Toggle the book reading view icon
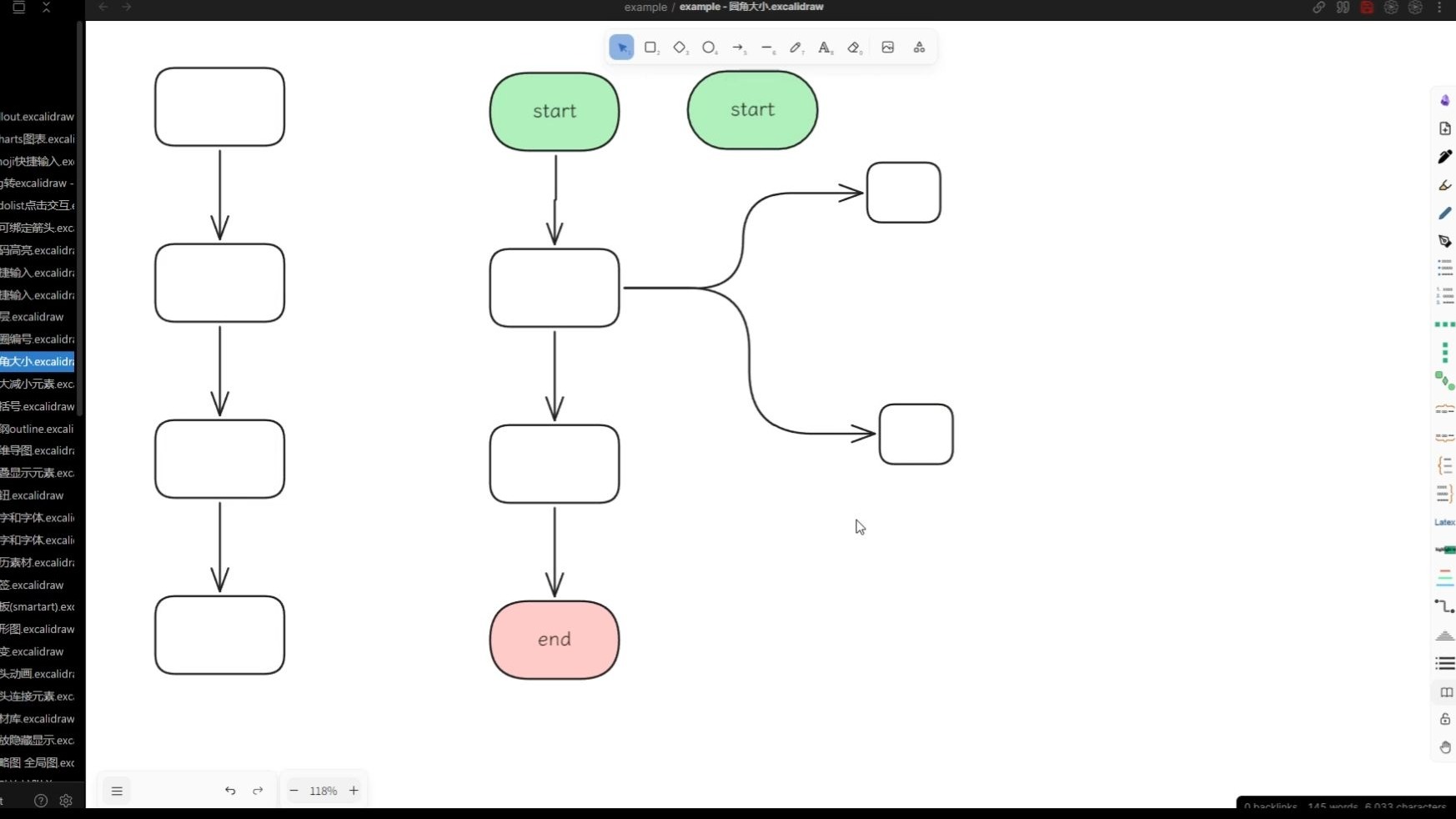 coord(1446,692)
